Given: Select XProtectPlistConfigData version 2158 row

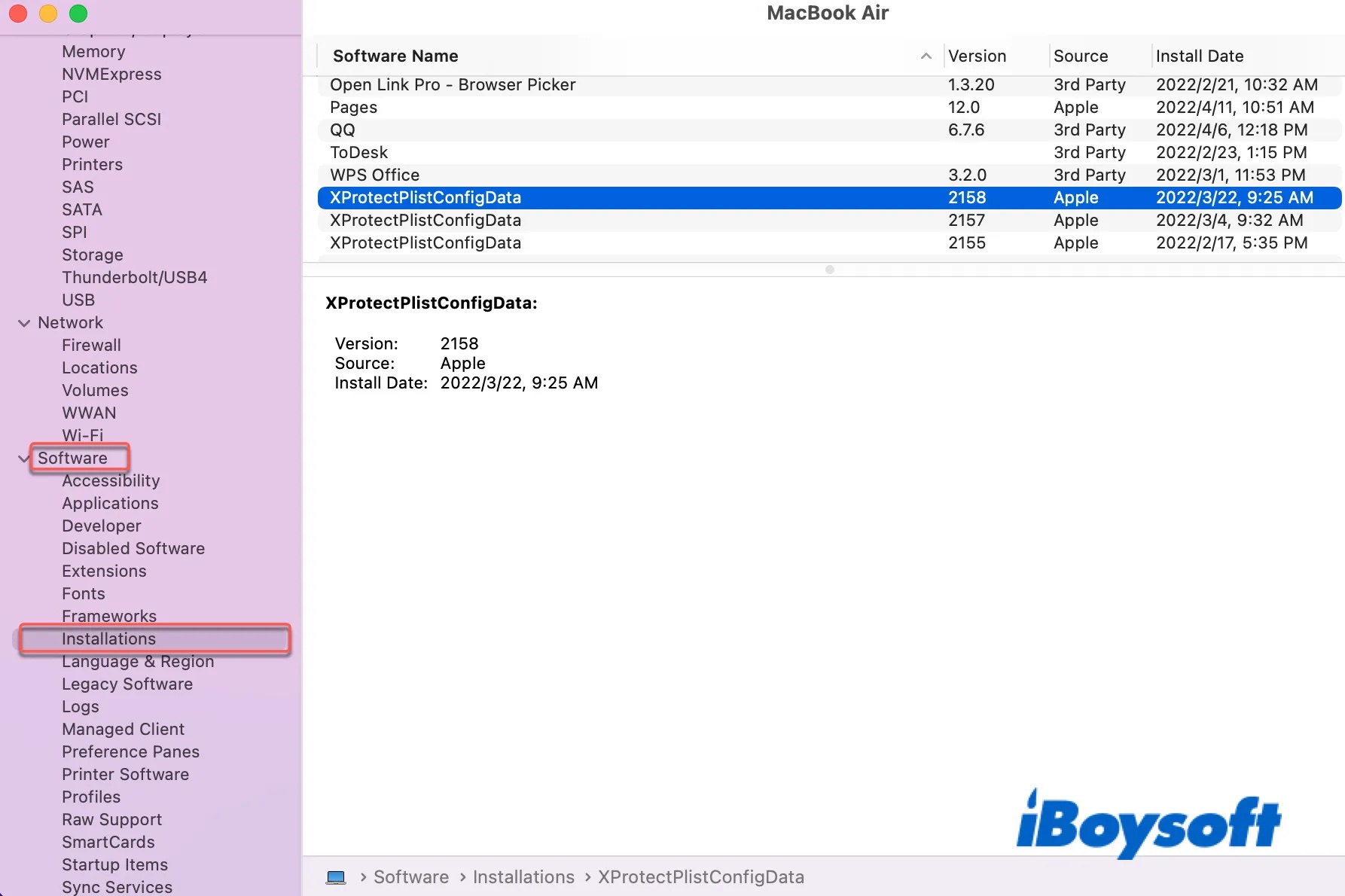Looking at the screenshot, I should pyautogui.click(x=829, y=198).
